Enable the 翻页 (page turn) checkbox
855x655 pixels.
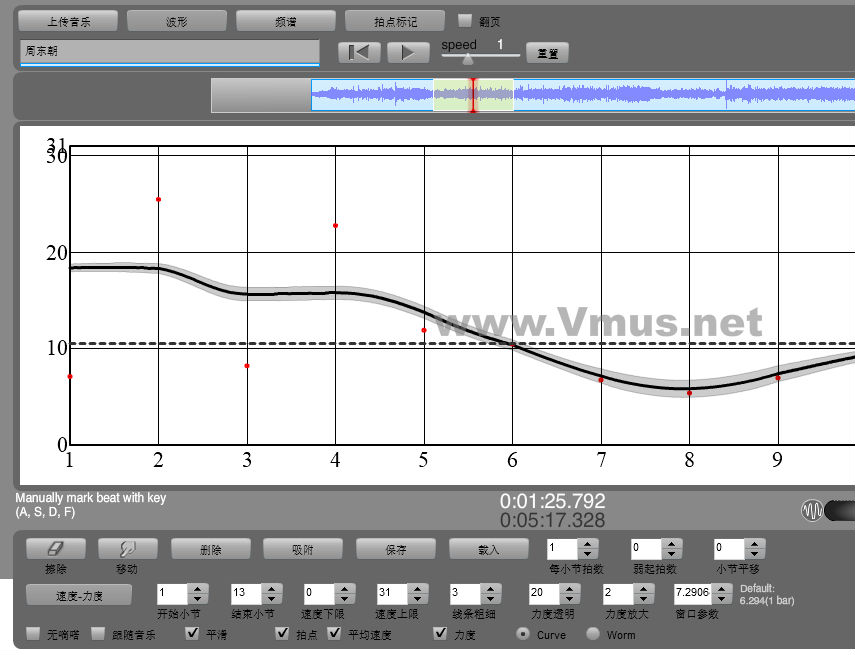point(464,20)
